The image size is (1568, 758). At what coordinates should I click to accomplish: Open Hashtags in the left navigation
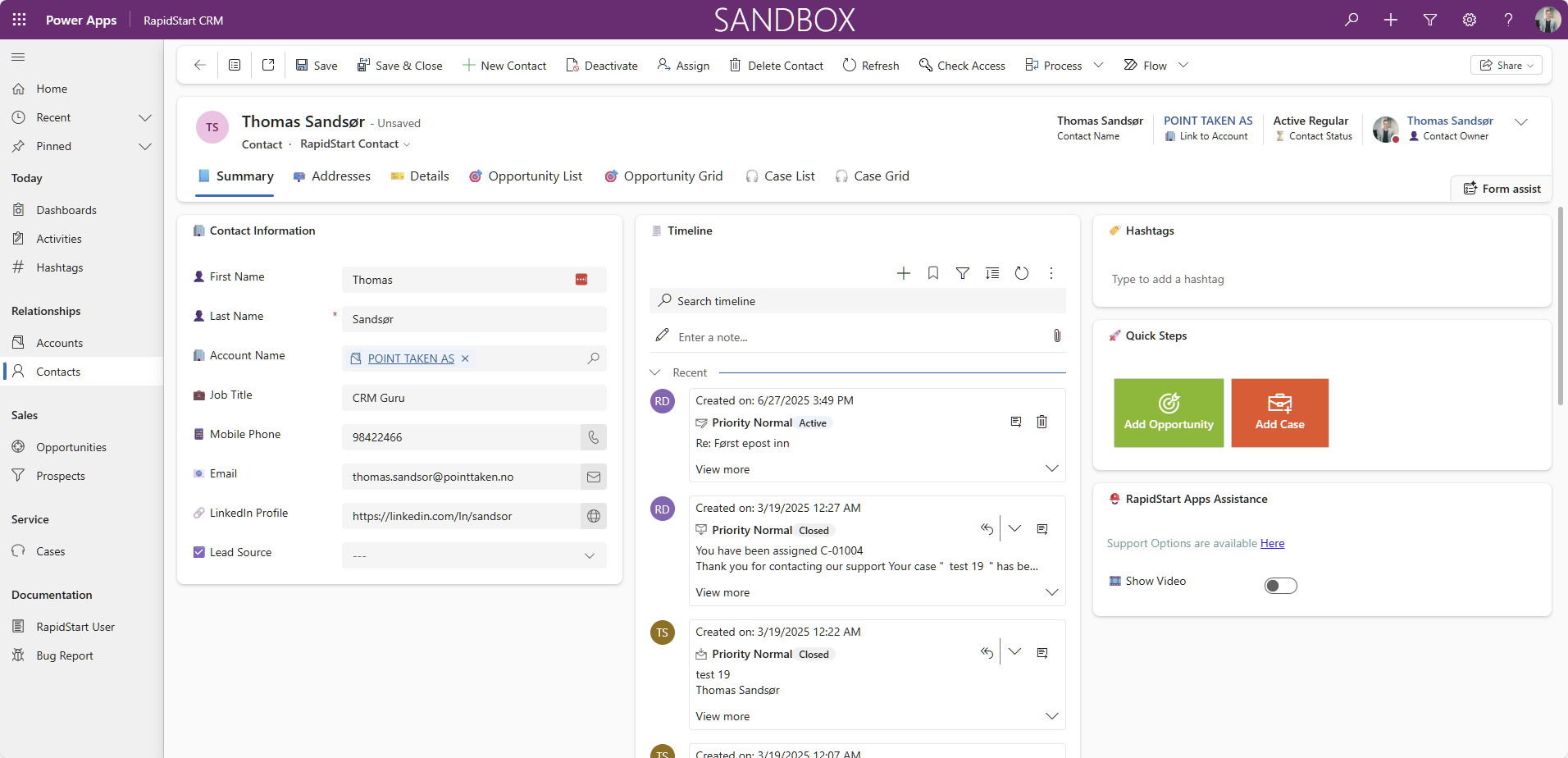click(59, 267)
